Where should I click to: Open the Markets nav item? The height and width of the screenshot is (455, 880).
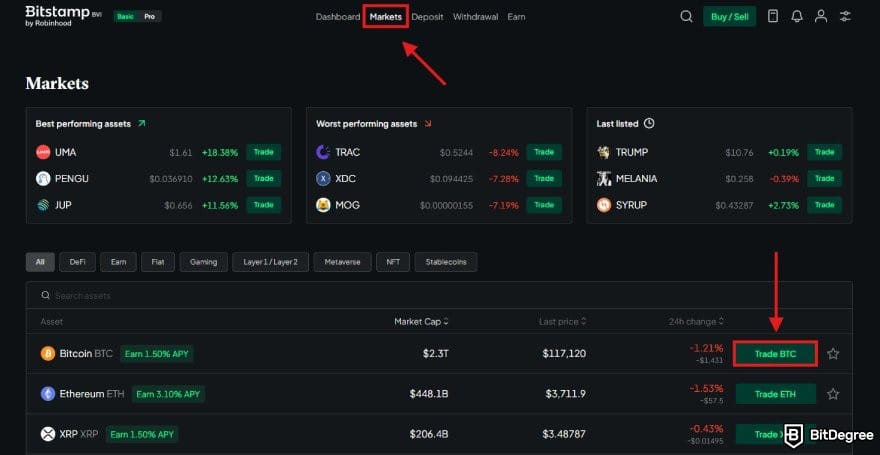(386, 17)
